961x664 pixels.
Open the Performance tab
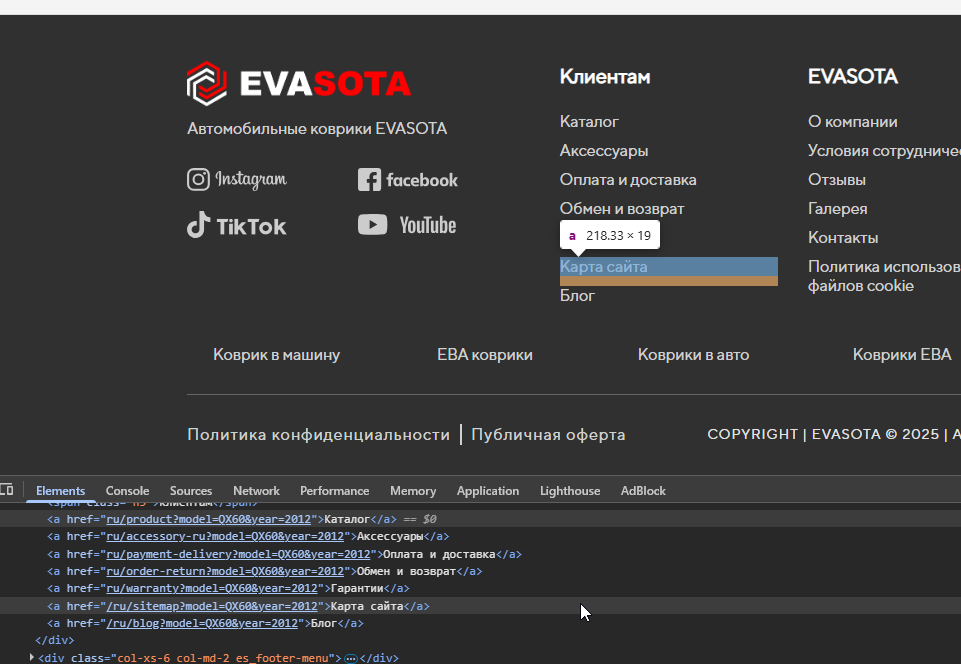click(335, 490)
